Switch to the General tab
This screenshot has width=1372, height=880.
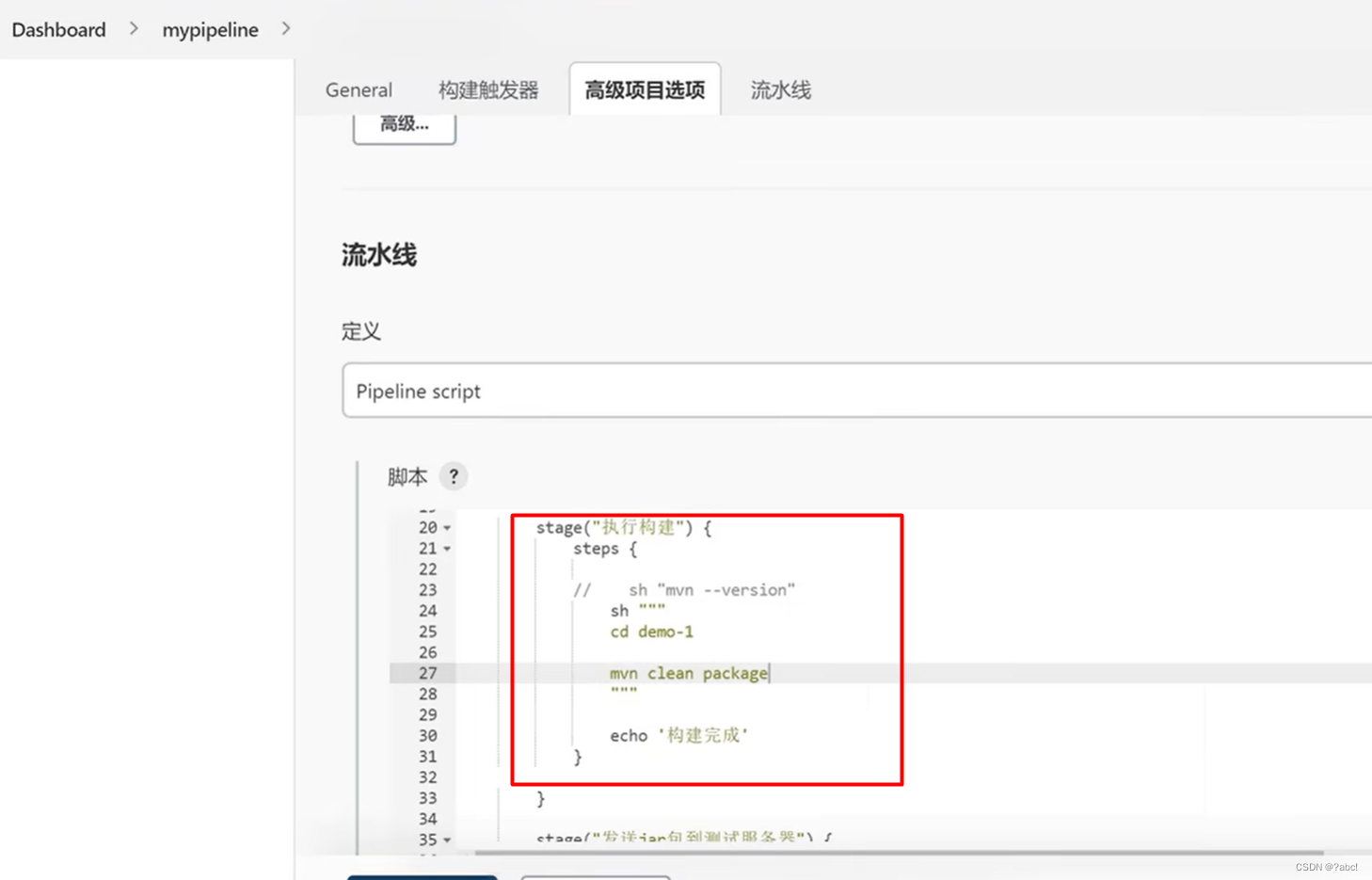click(359, 90)
